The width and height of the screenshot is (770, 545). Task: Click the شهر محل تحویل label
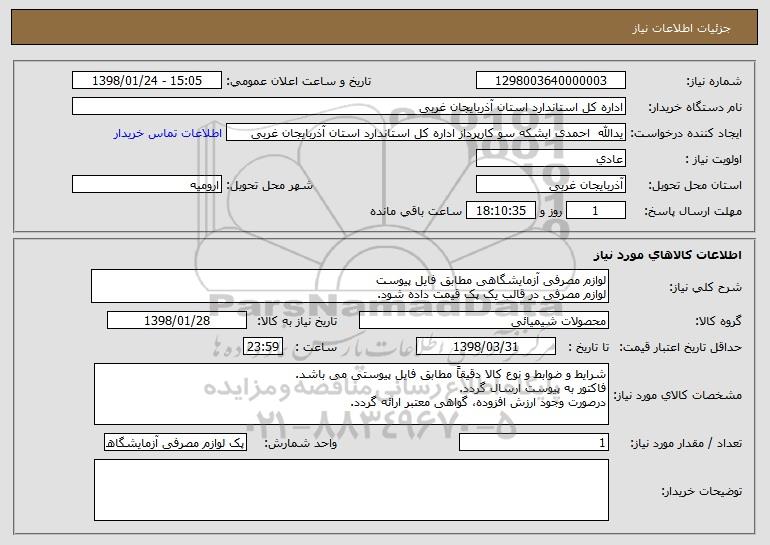(269, 185)
